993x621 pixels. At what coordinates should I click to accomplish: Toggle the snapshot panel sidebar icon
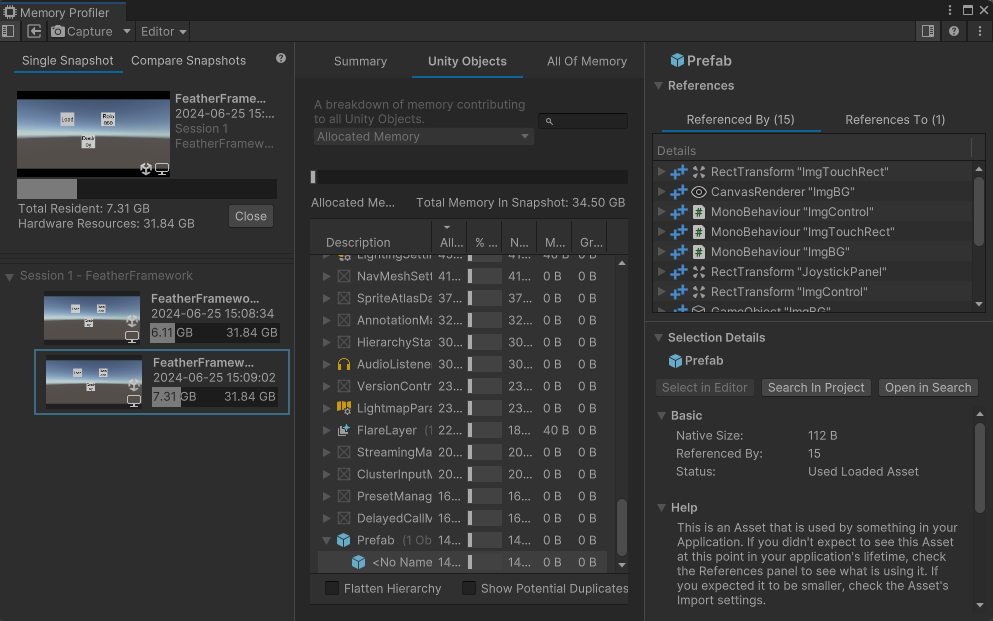tap(8, 31)
